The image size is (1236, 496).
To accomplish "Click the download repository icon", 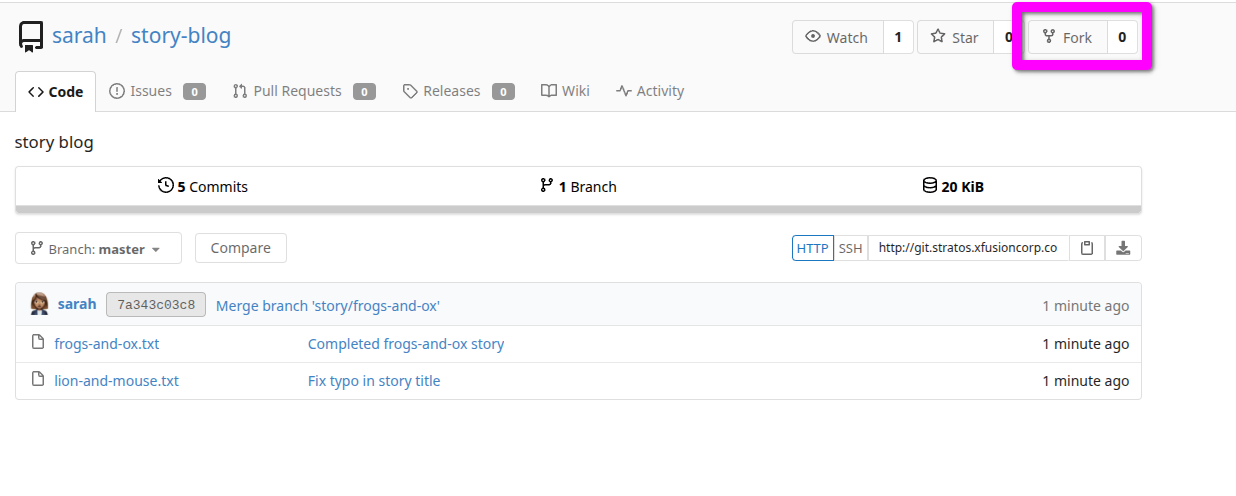I will coord(1123,248).
